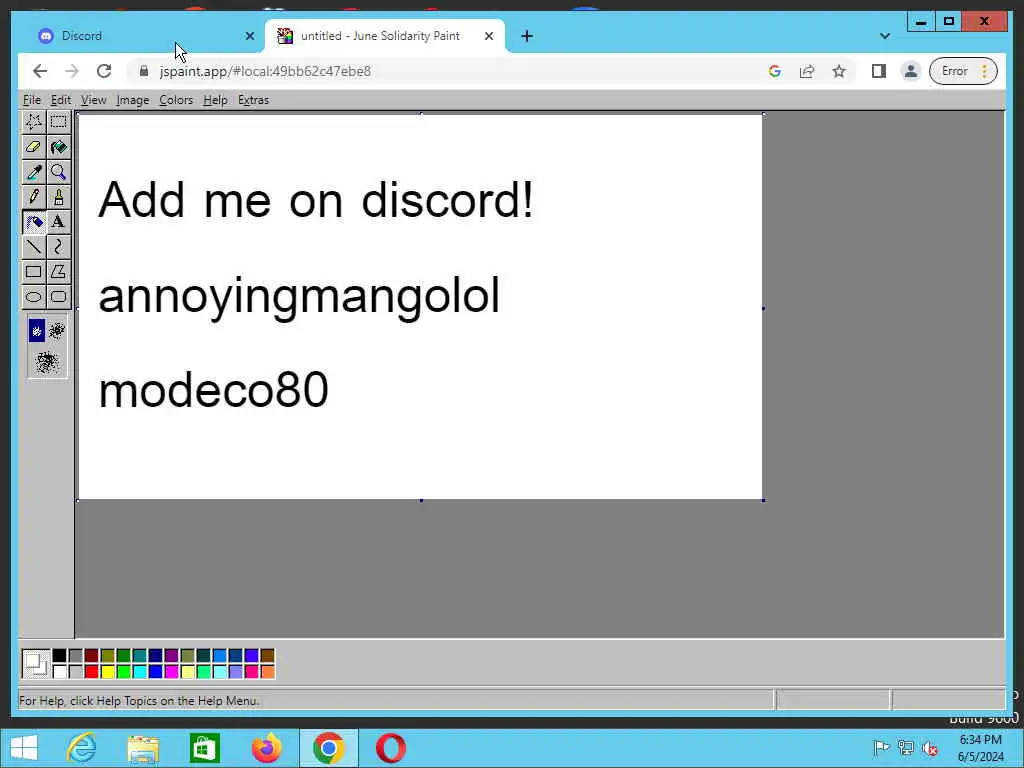Share this page via share icon
The width and height of the screenshot is (1024, 768).
pos(807,71)
